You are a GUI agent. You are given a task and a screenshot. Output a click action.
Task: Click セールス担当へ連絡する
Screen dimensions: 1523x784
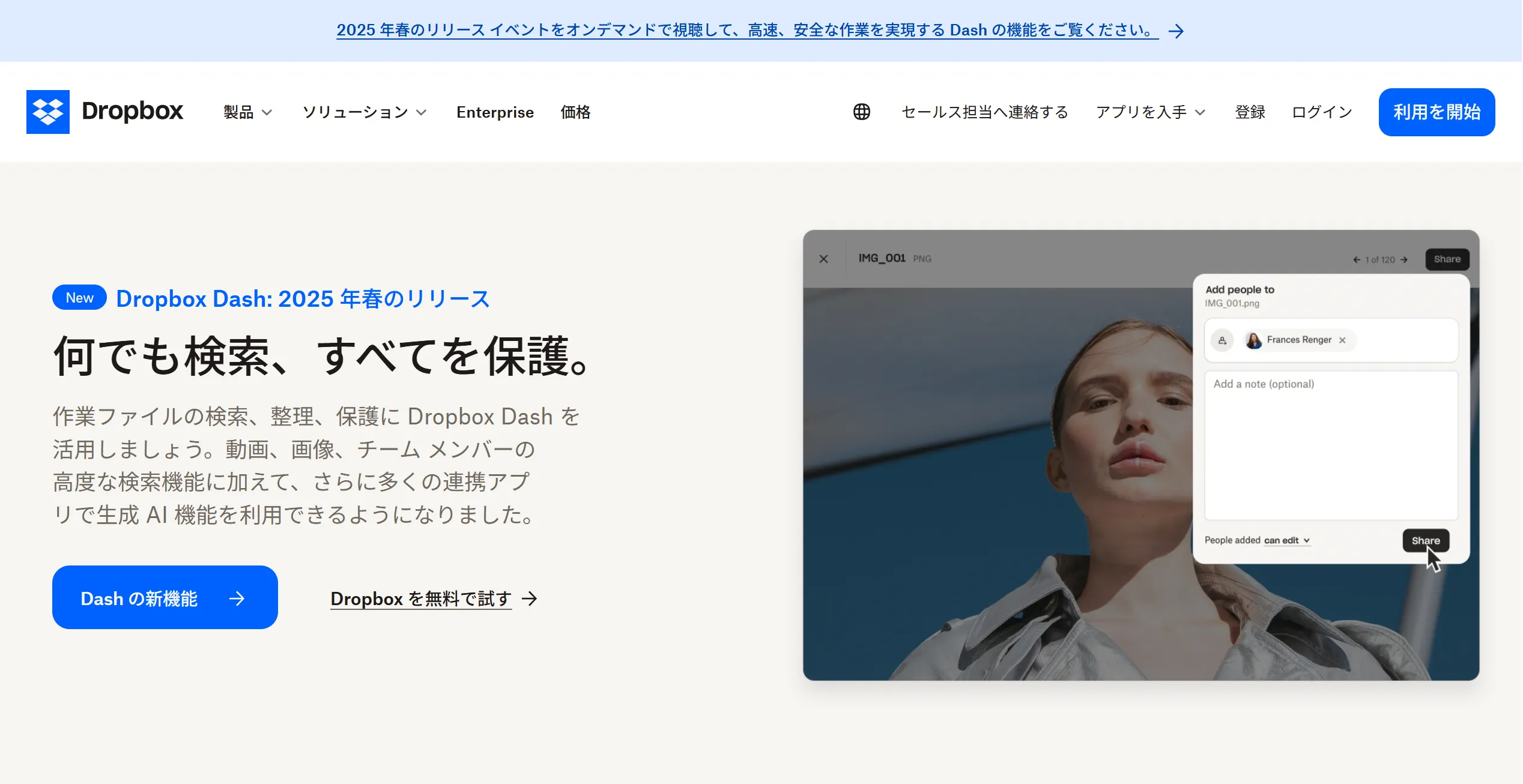coord(985,112)
